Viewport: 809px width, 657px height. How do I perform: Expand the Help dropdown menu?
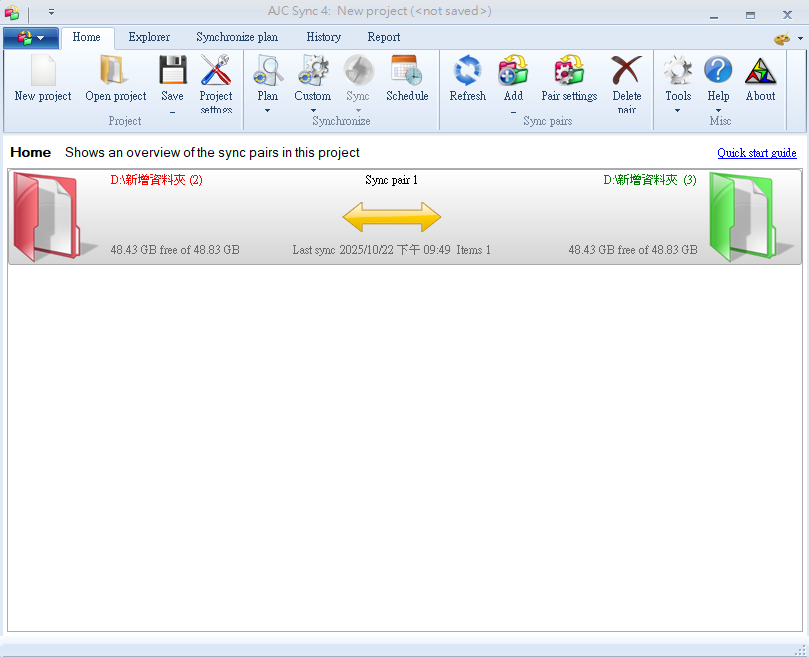718,110
